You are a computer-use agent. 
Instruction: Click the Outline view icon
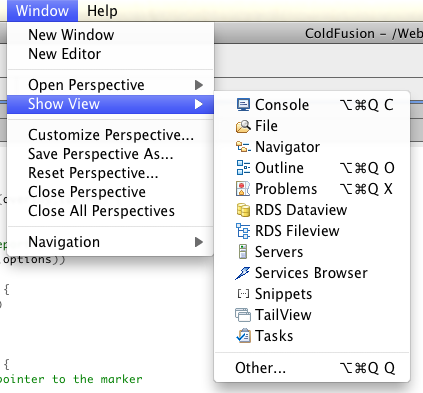coord(243,168)
